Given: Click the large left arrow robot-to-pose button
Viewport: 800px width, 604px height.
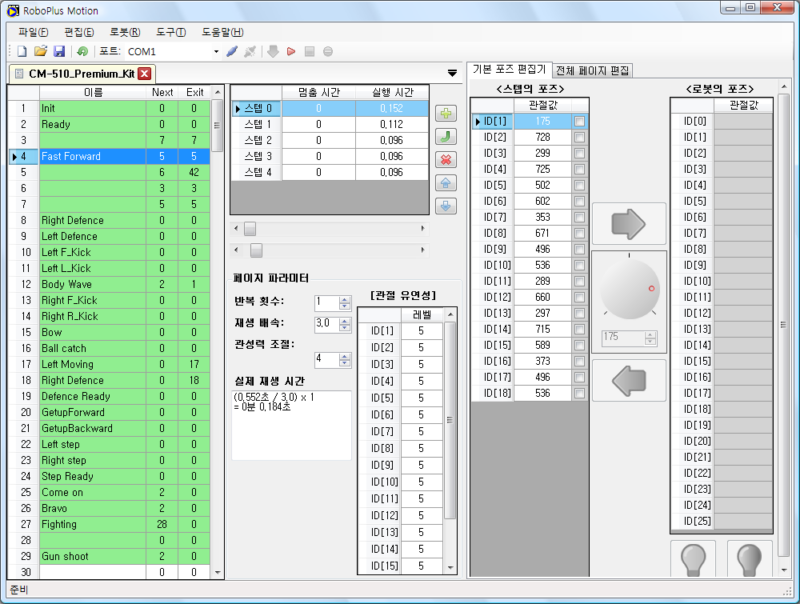Looking at the screenshot, I should coord(629,381).
